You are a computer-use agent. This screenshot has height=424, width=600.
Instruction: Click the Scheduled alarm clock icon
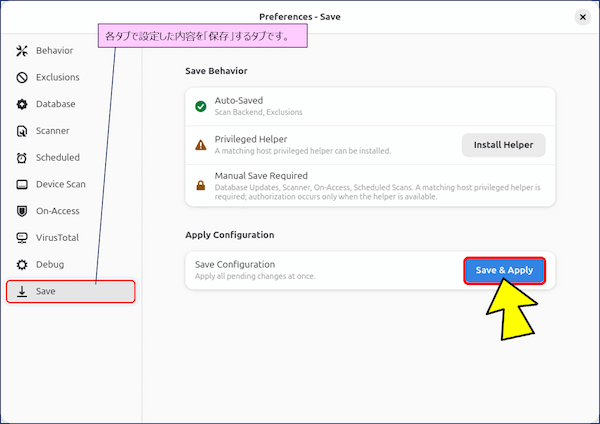22,158
